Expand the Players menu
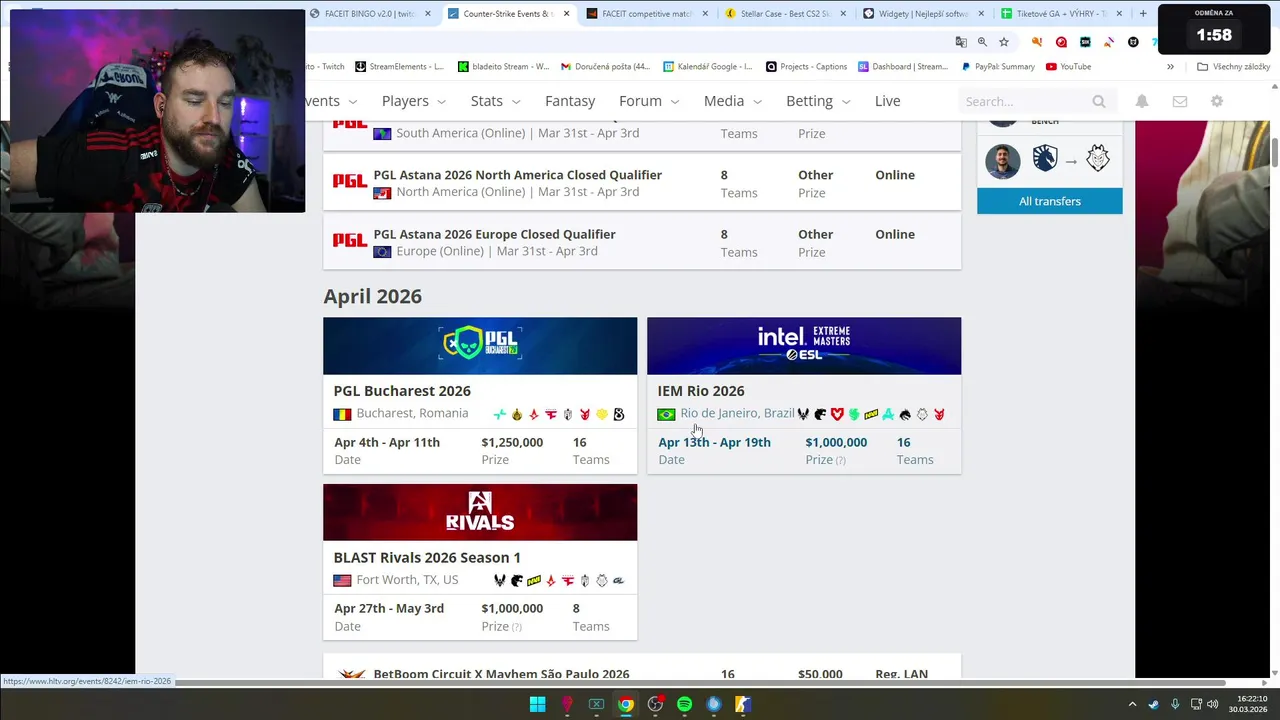This screenshot has width=1280, height=720. tap(414, 101)
